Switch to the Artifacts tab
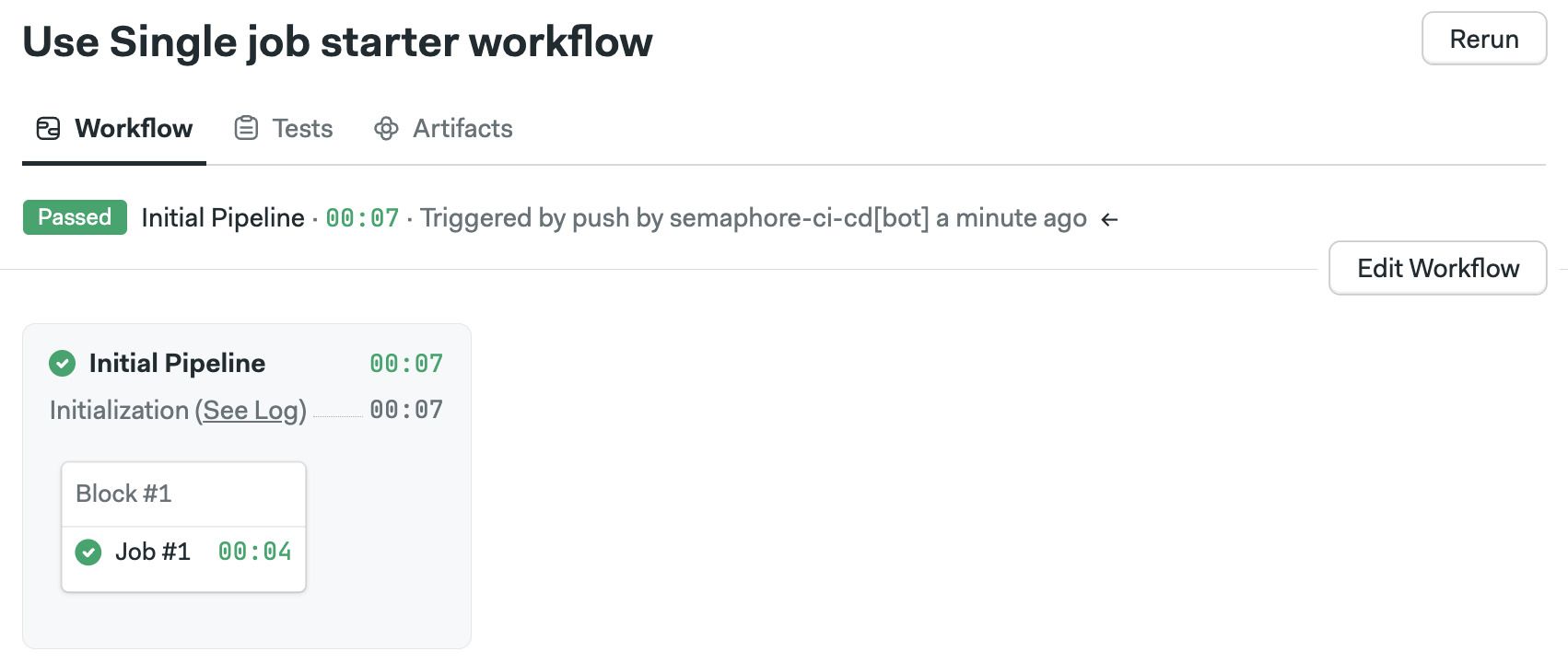1568x663 pixels. (x=443, y=128)
